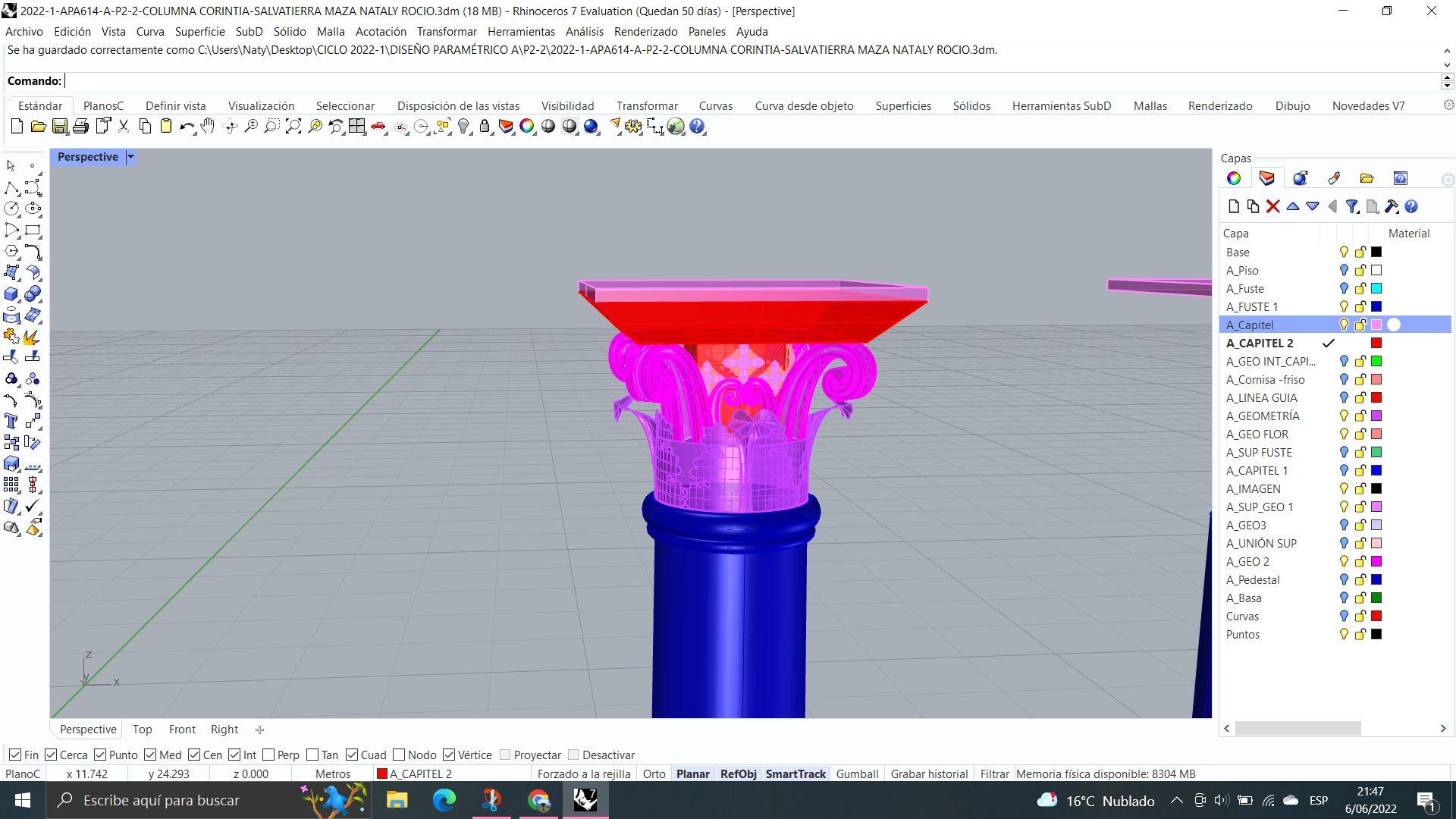Toggle the Perp osnap checkbox

(x=268, y=755)
